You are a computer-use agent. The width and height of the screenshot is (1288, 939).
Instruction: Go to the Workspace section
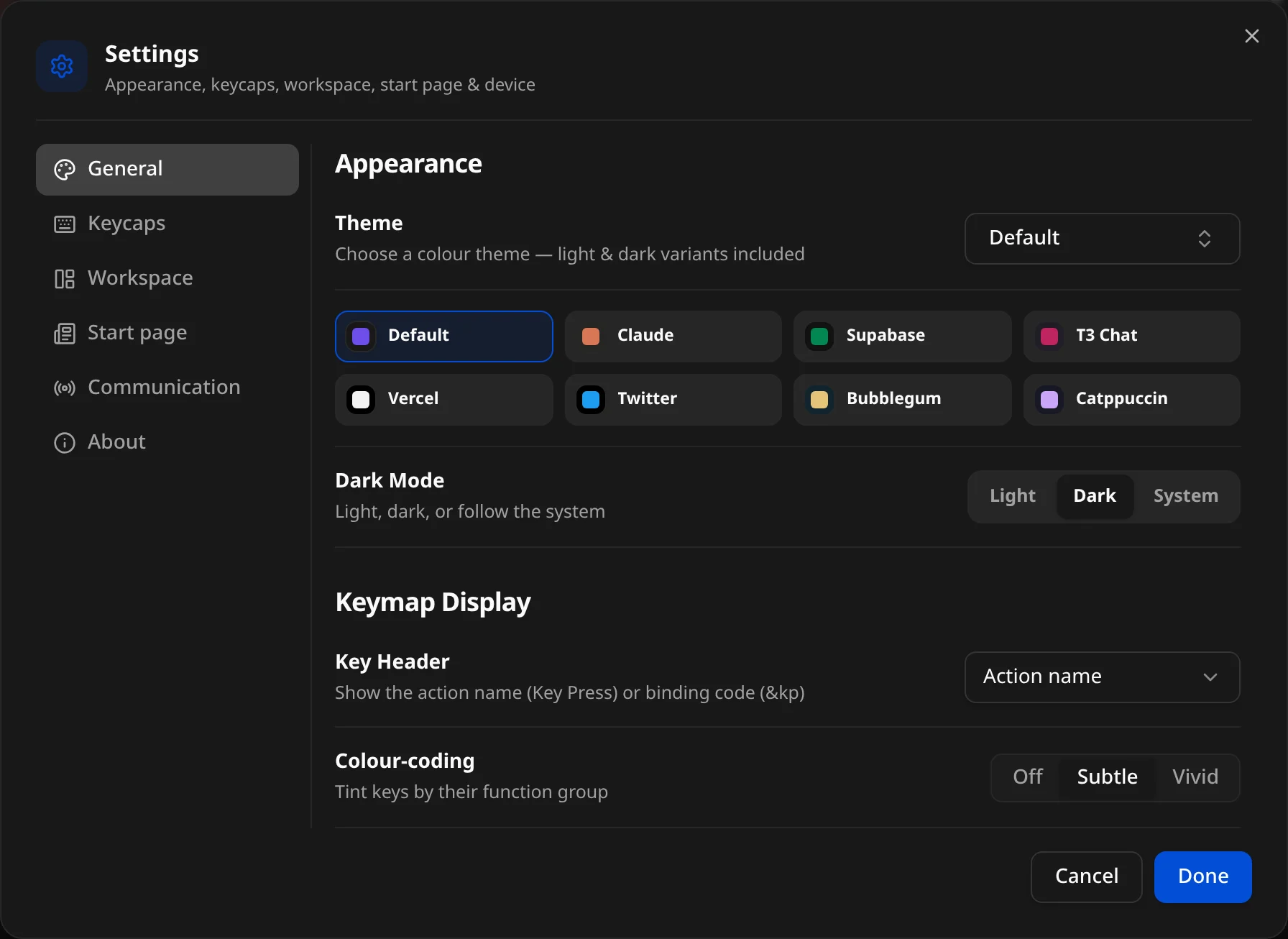click(167, 279)
